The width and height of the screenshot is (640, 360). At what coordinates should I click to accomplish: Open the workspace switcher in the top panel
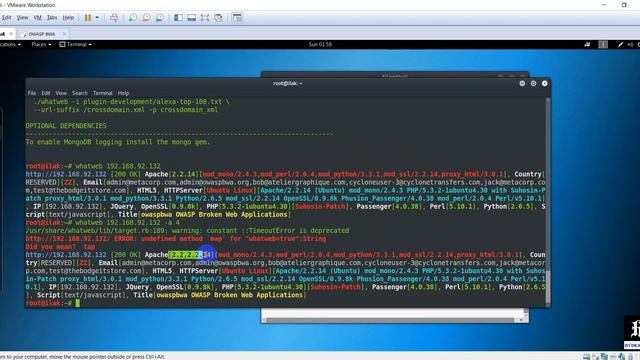pyautogui.click(x=603, y=44)
